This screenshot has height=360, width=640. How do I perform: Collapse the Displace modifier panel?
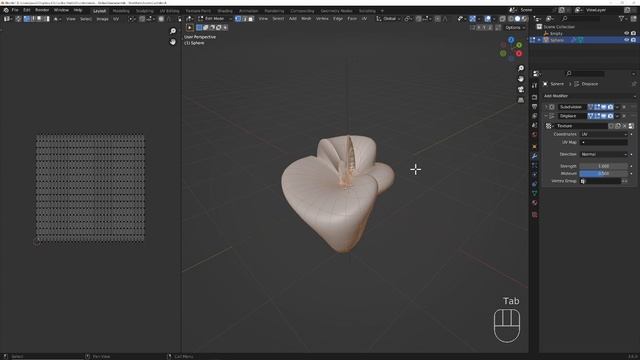[546, 116]
